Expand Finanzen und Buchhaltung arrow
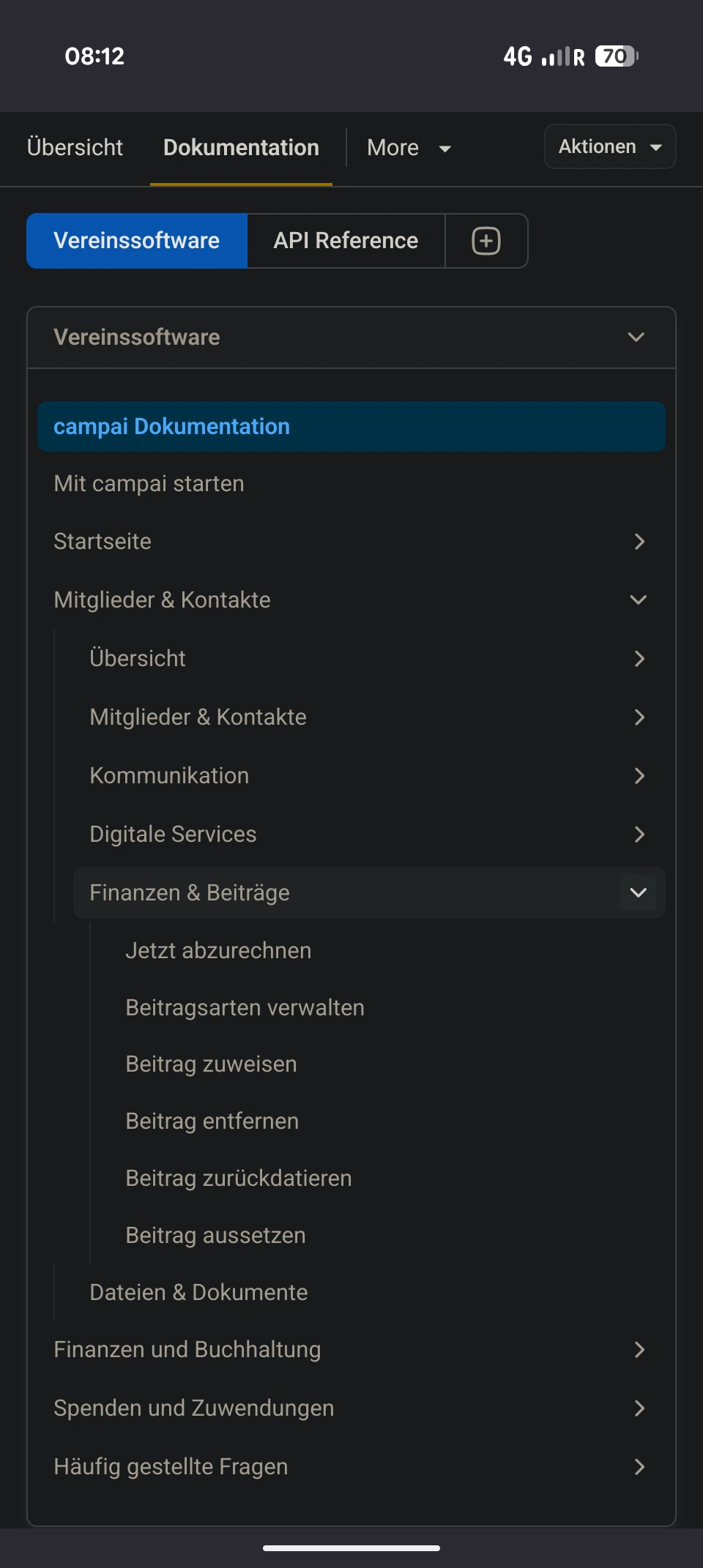 [x=639, y=1350]
